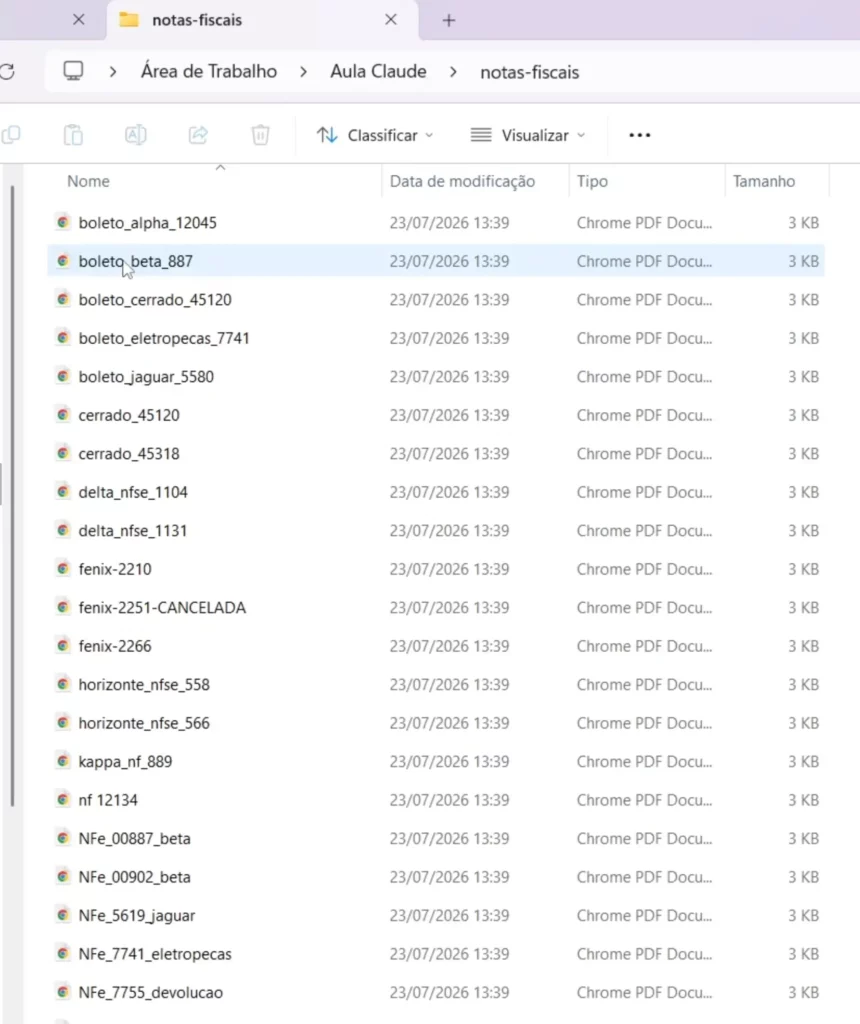Click the Refresh icon beside the address bar
The image size is (860, 1024).
click(7, 72)
